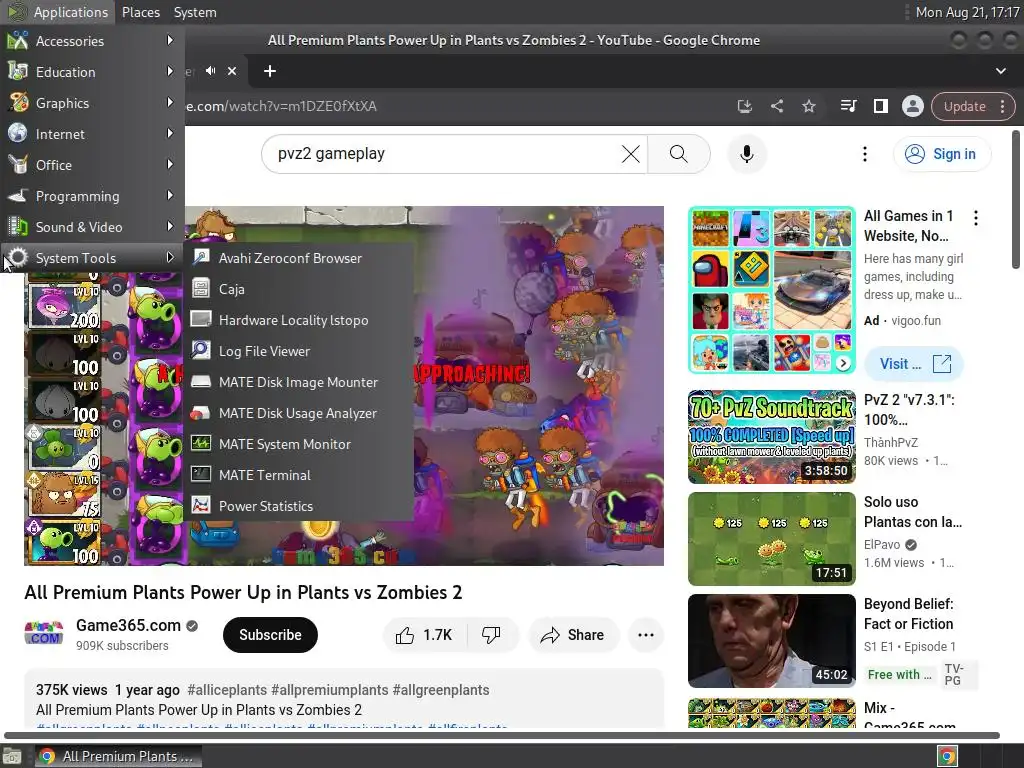
Task: Open MATE Terminal
Action: (299, 475)
